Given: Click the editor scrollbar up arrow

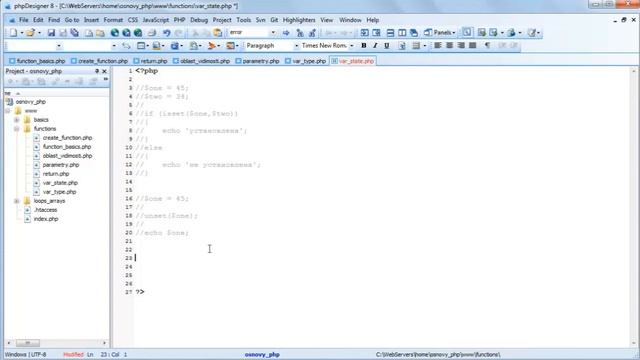Looking at the screenshot, I should [634, 71].
